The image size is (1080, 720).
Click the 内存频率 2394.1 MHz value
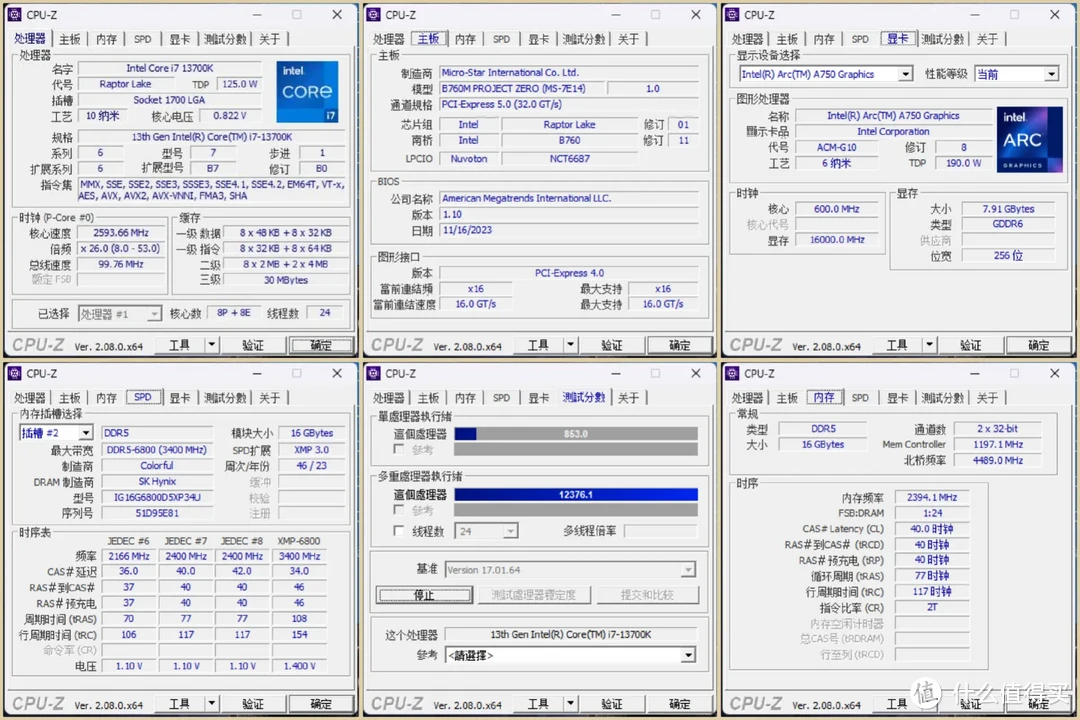[x=931, y=497]
